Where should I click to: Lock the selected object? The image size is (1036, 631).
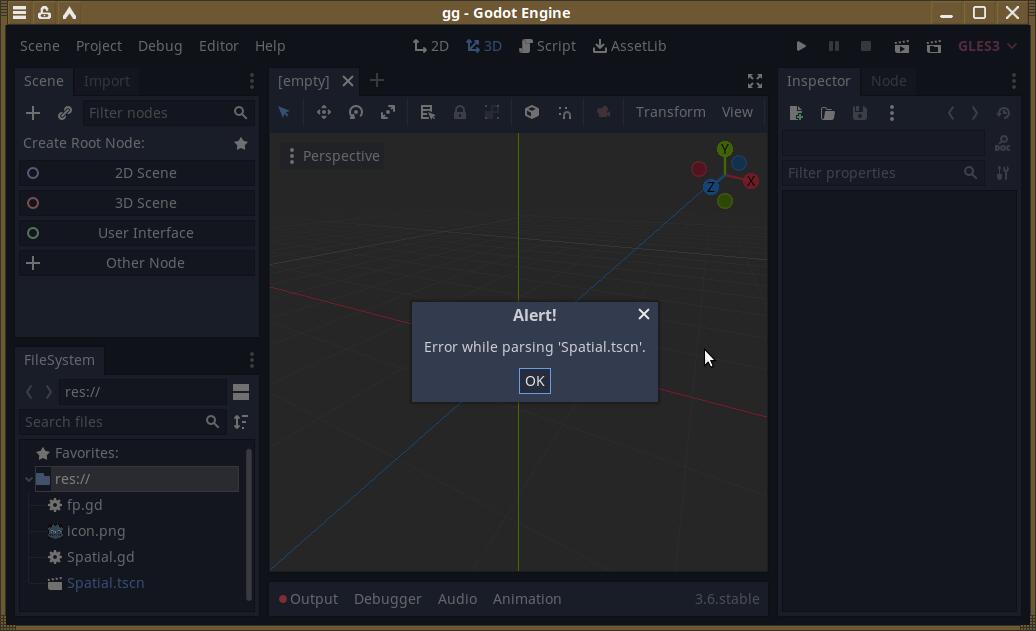(460, 112)
